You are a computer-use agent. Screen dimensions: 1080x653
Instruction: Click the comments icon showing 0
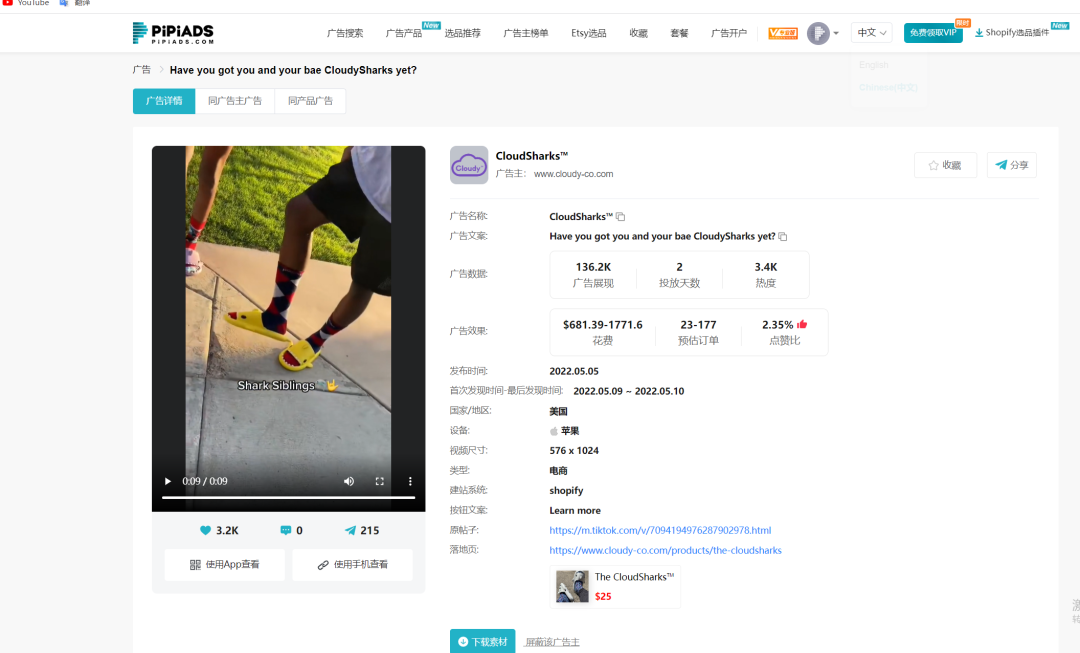(286, 530)
